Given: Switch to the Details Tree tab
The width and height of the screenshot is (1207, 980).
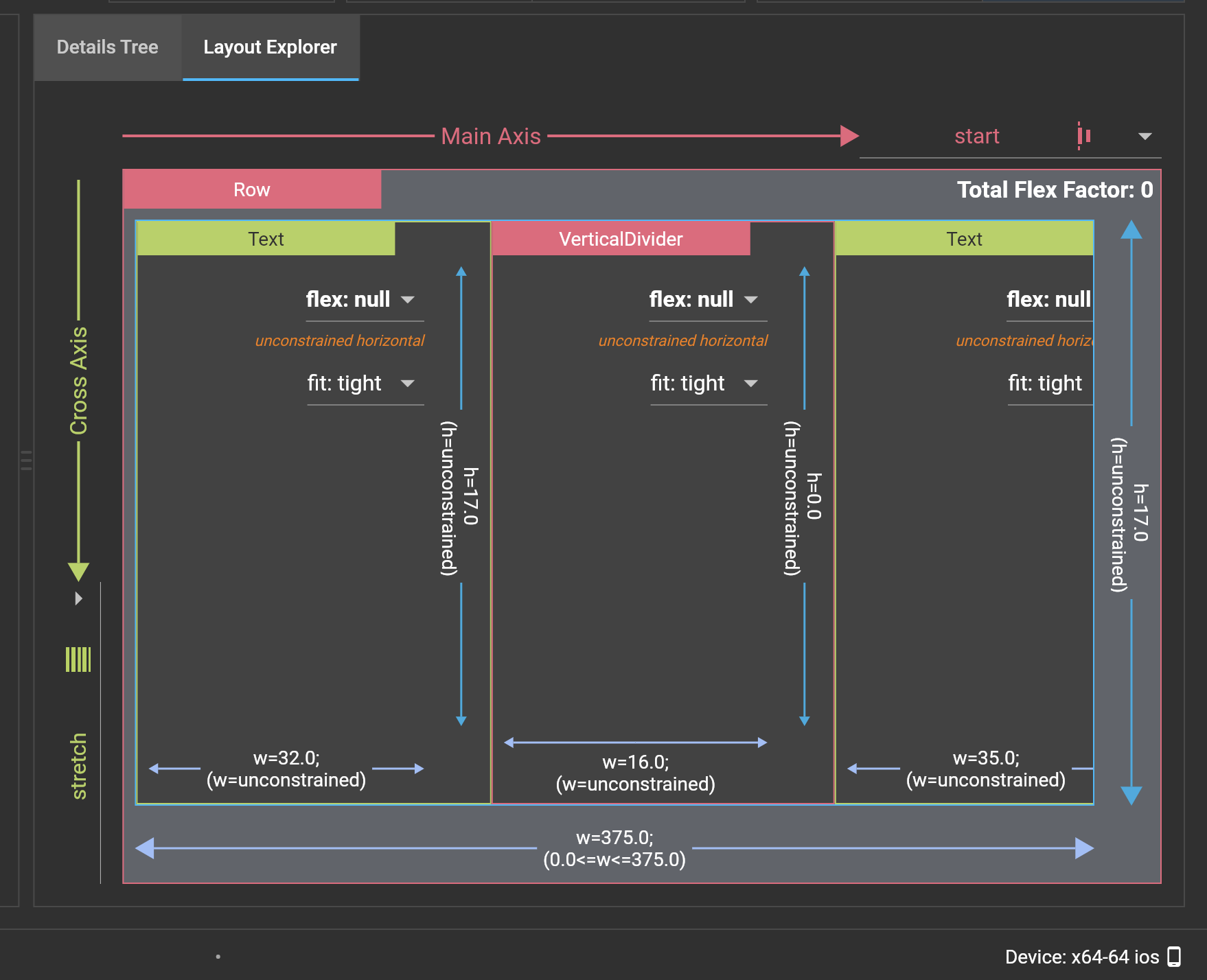Looking at the screenshot, I should click(108, 47).
